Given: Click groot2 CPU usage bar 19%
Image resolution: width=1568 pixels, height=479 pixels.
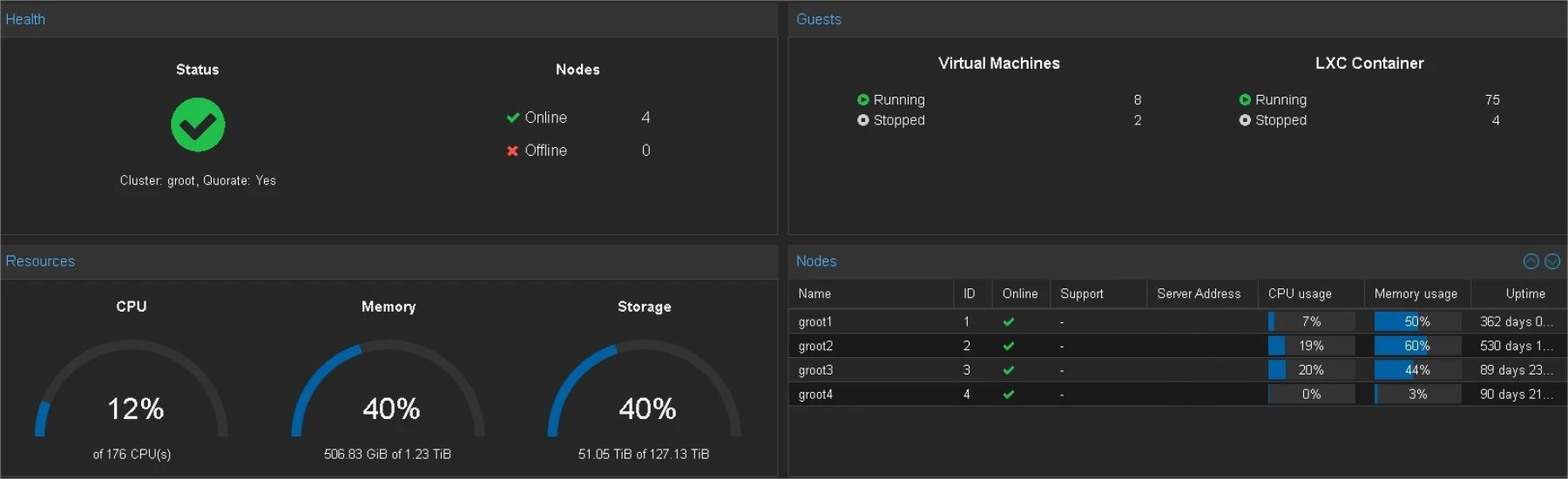Looking at the screenshot, I should coord(1311,346).
